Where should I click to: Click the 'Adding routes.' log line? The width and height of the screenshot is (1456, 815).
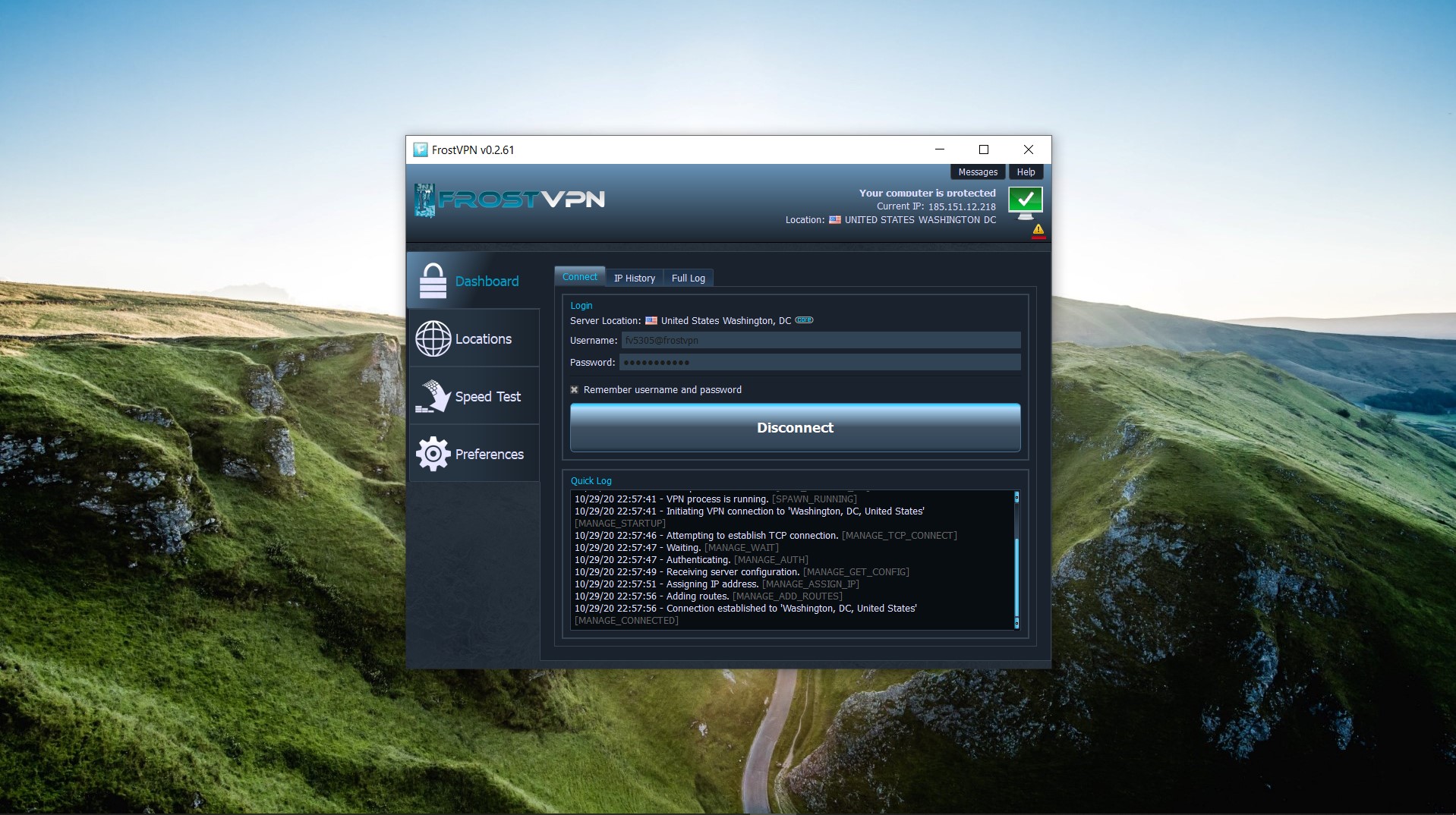tap(708, 596)
